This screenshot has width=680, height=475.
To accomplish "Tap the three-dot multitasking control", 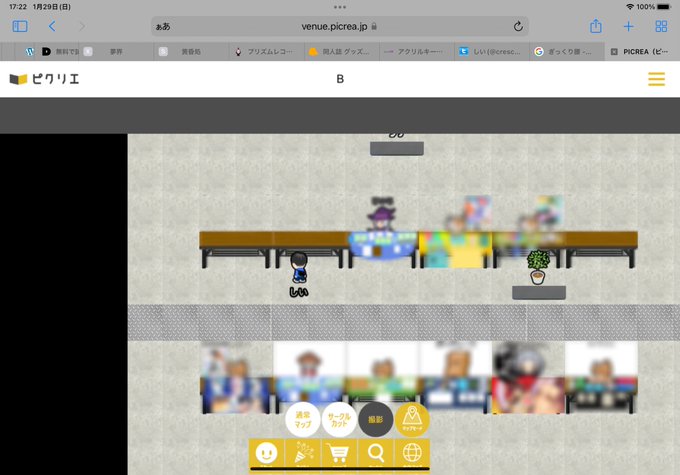I will coord(340,7).
